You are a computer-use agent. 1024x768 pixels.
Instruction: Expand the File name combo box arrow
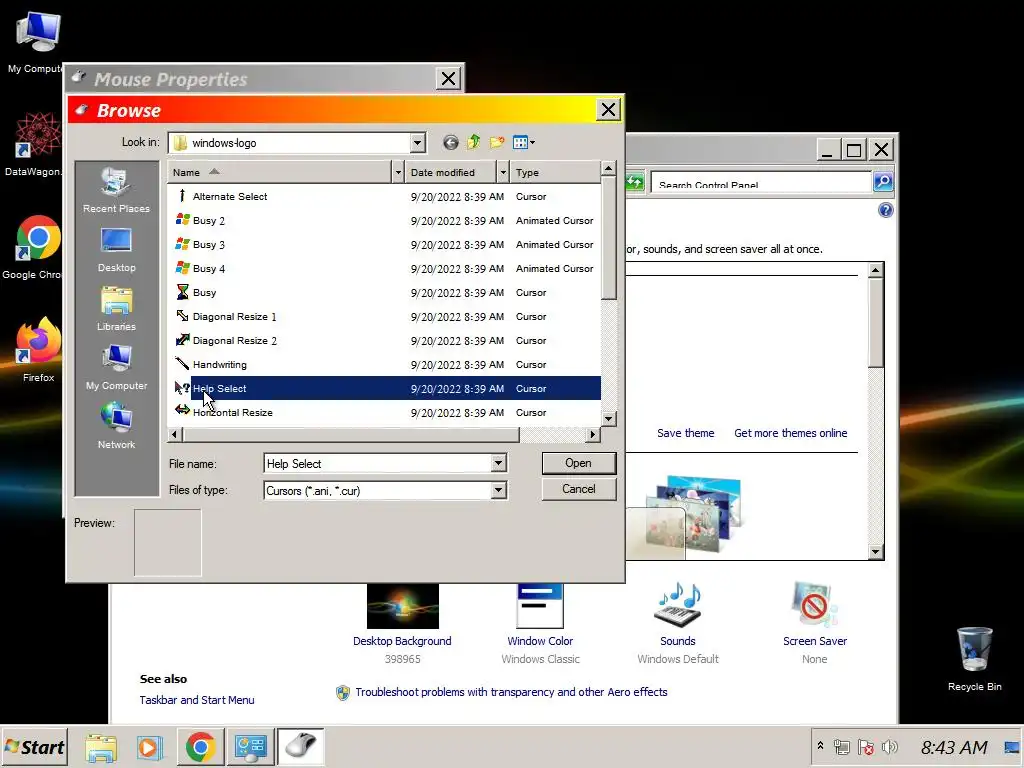coord(498,463)
